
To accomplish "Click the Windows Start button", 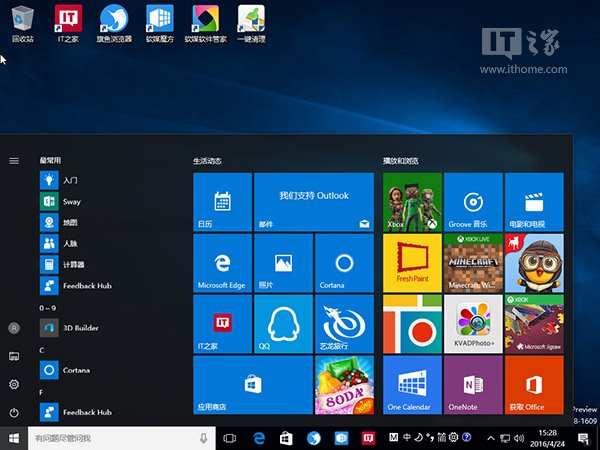I will [x=14, y=438].
